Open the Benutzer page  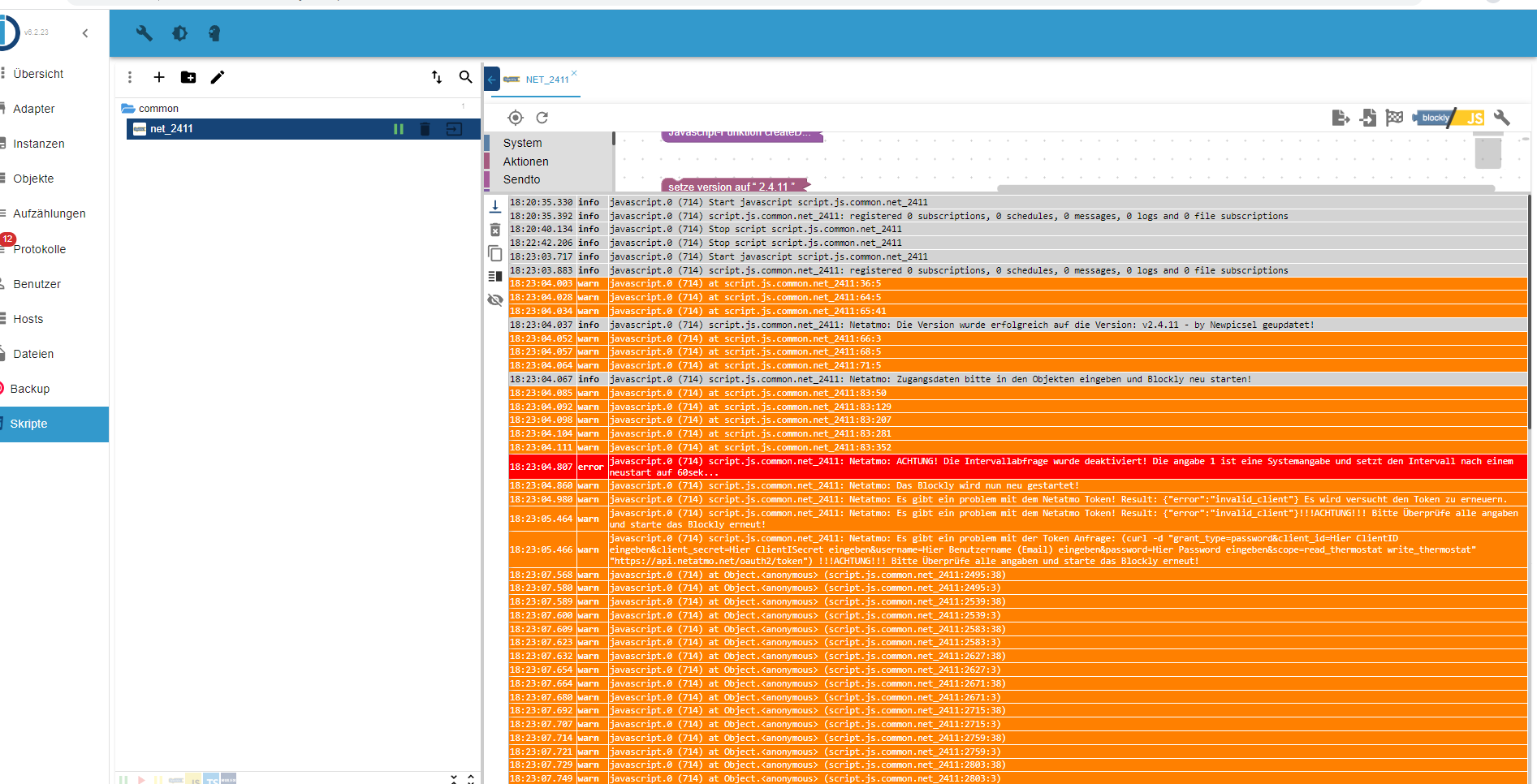[37, 284]
